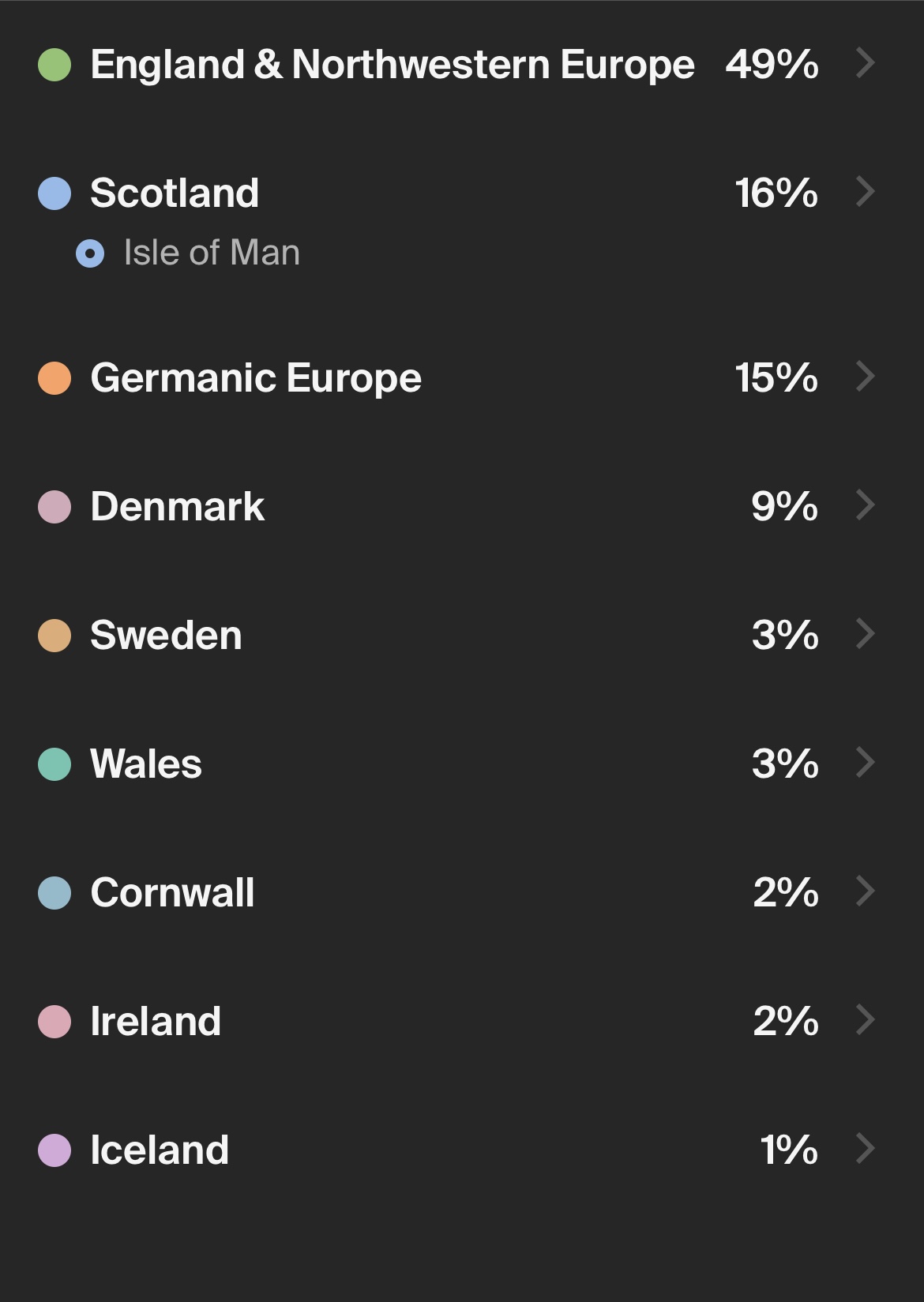Click the green England color dot
This screenshot has width=924, height=1302.
(54, 65)
